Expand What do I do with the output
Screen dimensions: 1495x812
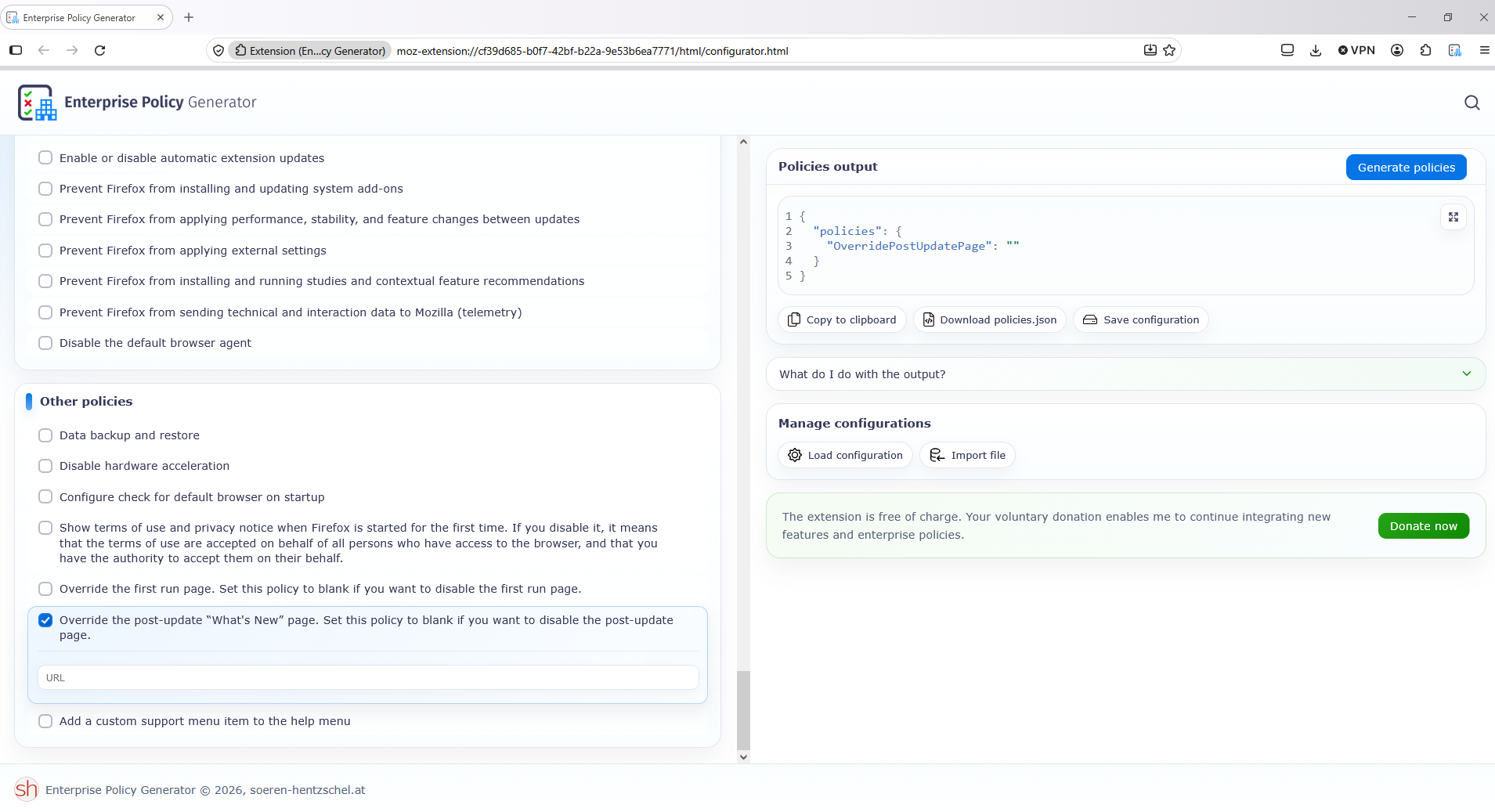[x=1125, y=374]
